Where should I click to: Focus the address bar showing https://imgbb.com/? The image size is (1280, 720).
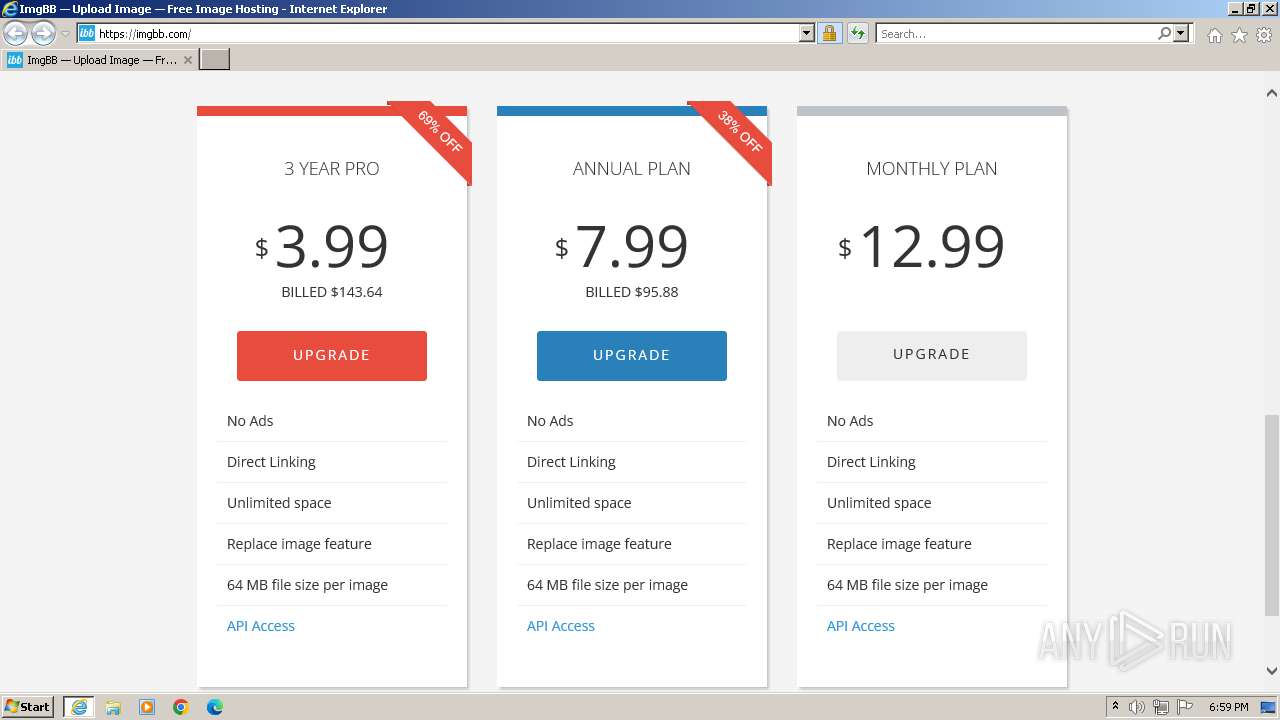(x=447, y=33)
